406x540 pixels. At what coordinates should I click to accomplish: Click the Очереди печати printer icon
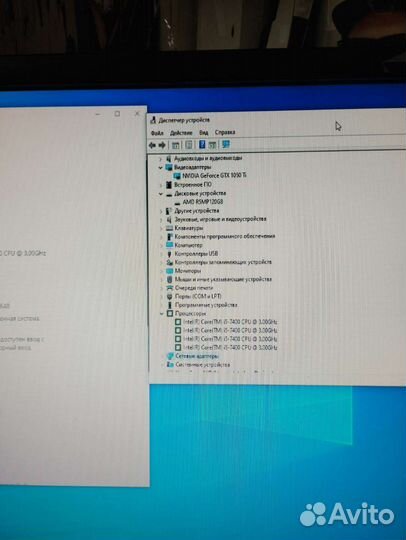(169, 288)
